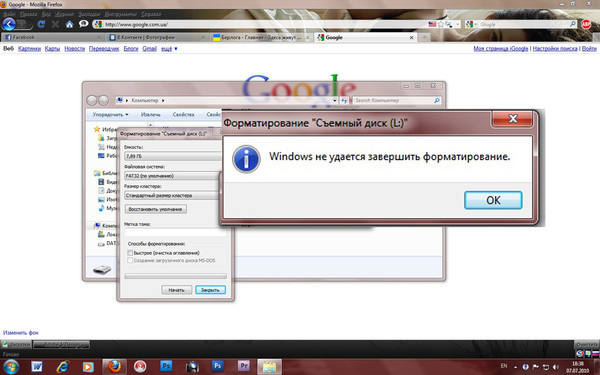Go to the Firefox home page icon

[x=69, y=24]
